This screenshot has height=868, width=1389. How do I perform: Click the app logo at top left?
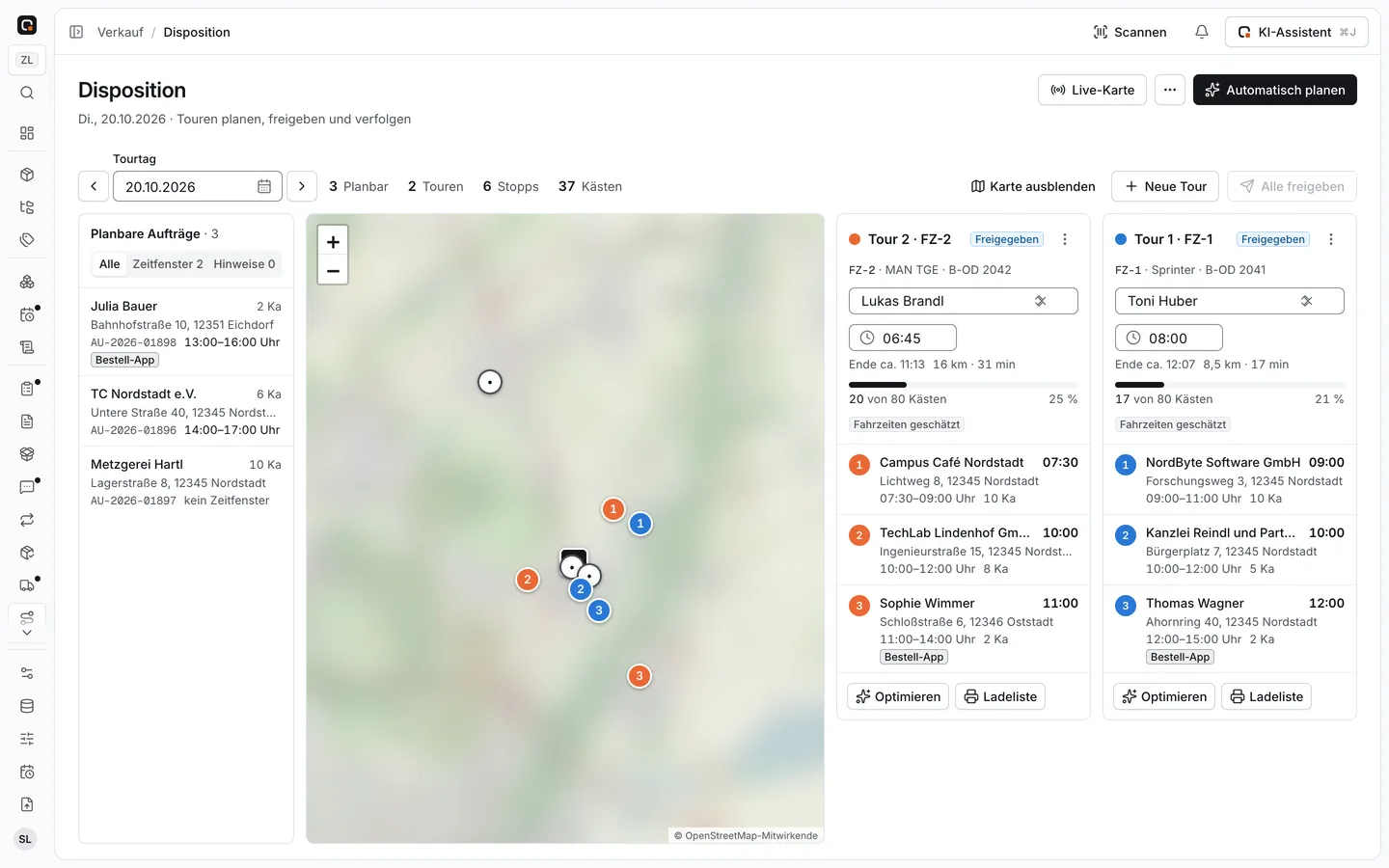click(27, 25)
